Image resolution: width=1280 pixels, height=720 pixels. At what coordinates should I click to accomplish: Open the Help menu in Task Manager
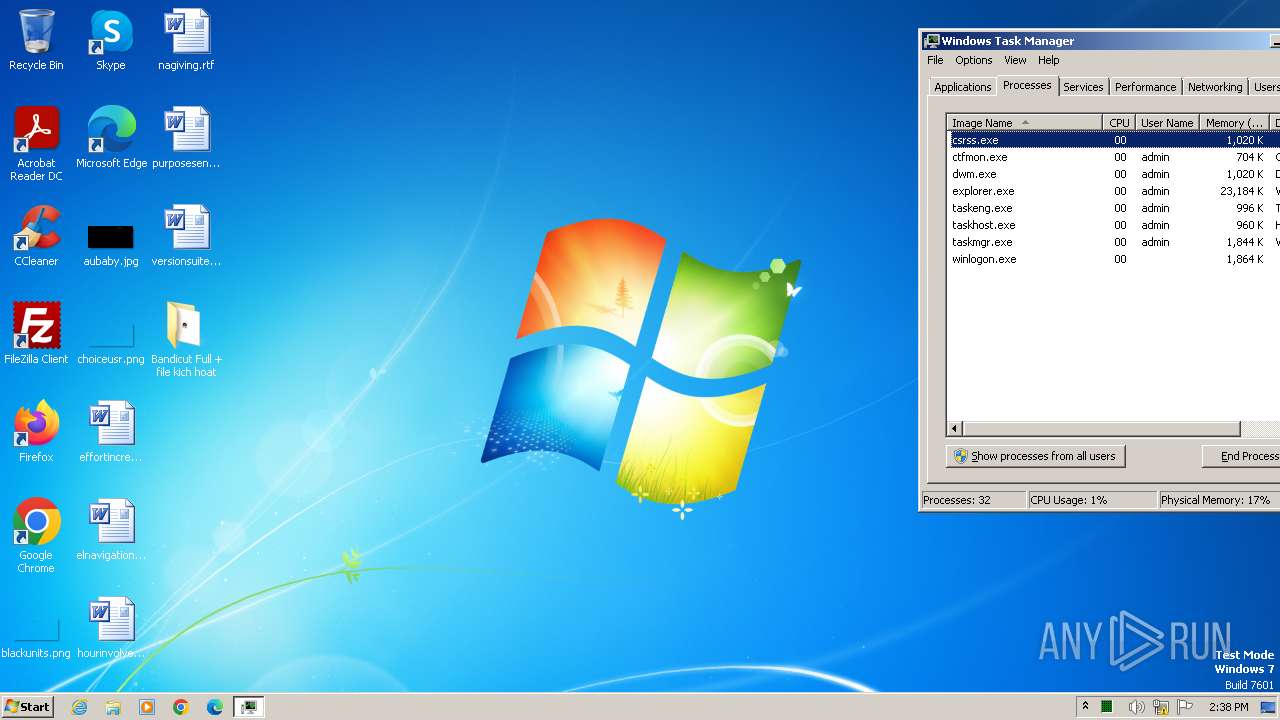1048,60
